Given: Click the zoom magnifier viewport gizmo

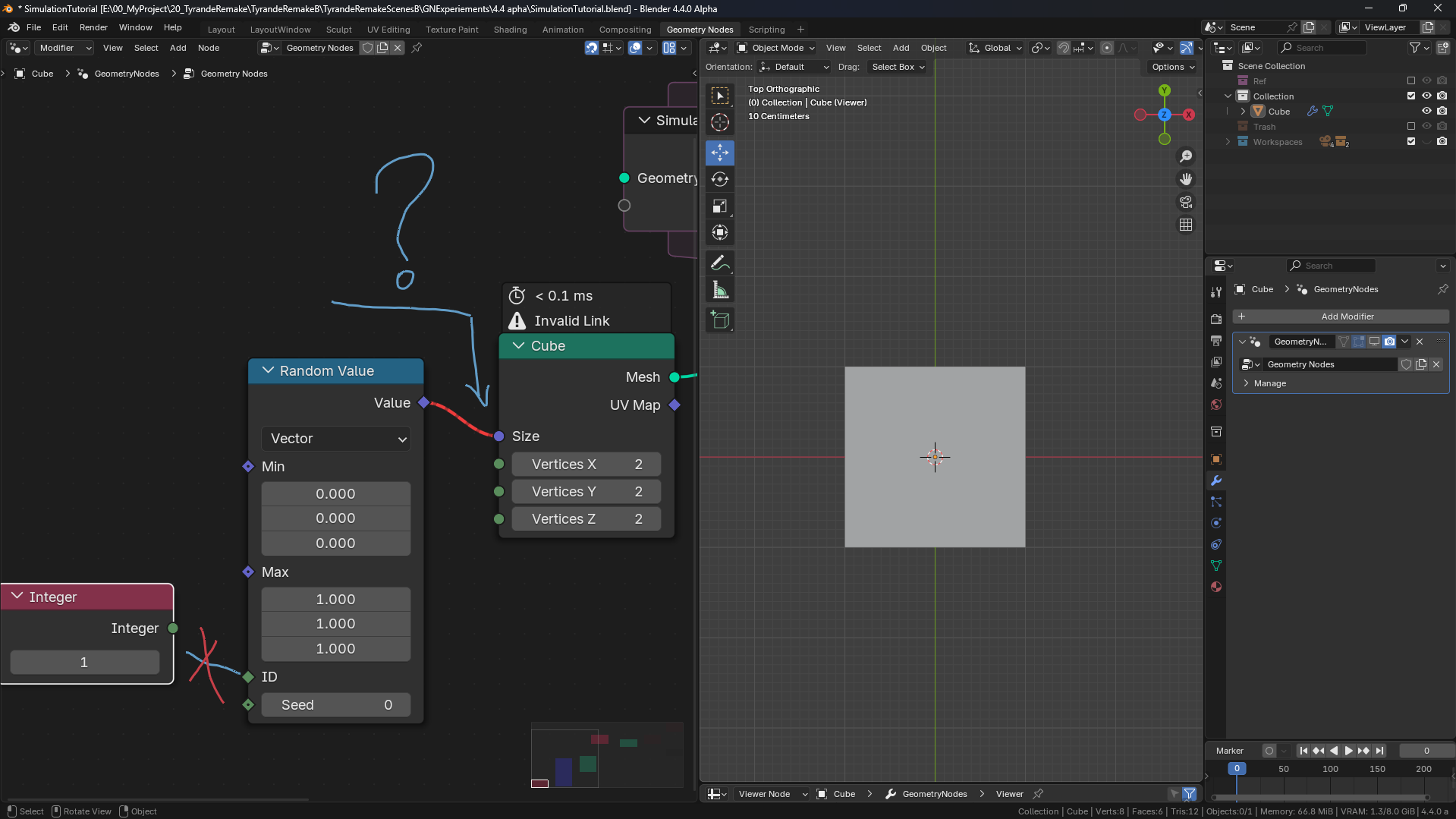Looking at the screenshot, I should pos(1185,156).
